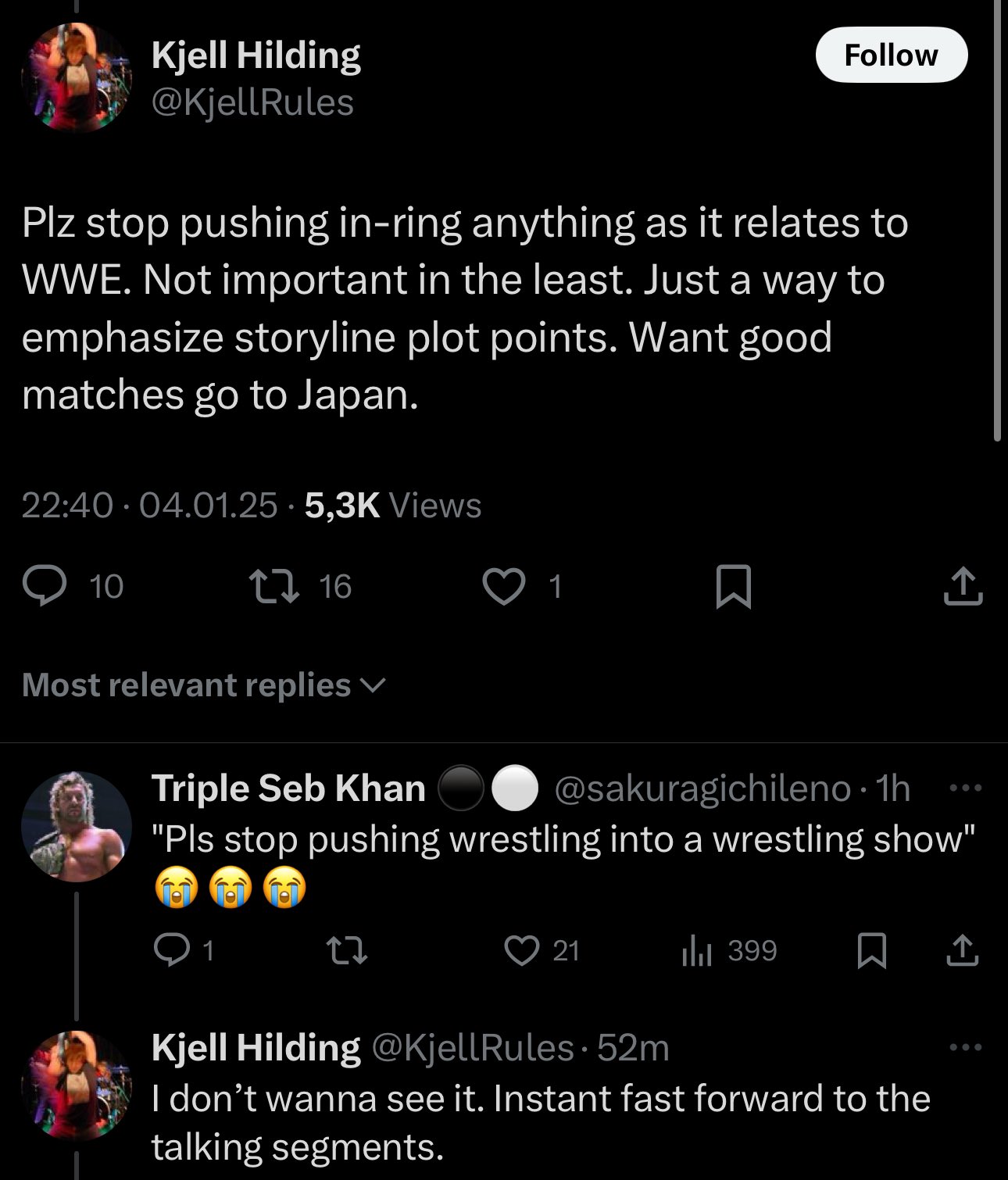Share the main tweet

tap(963, 586)
